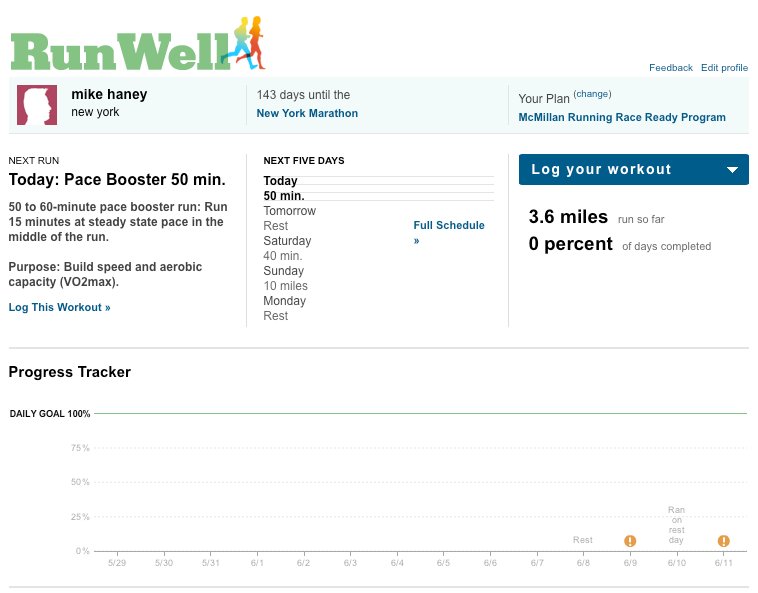Viewport: 758px width, 593px height.
Task: Open the Feedback link
Action: pos(670,68)
